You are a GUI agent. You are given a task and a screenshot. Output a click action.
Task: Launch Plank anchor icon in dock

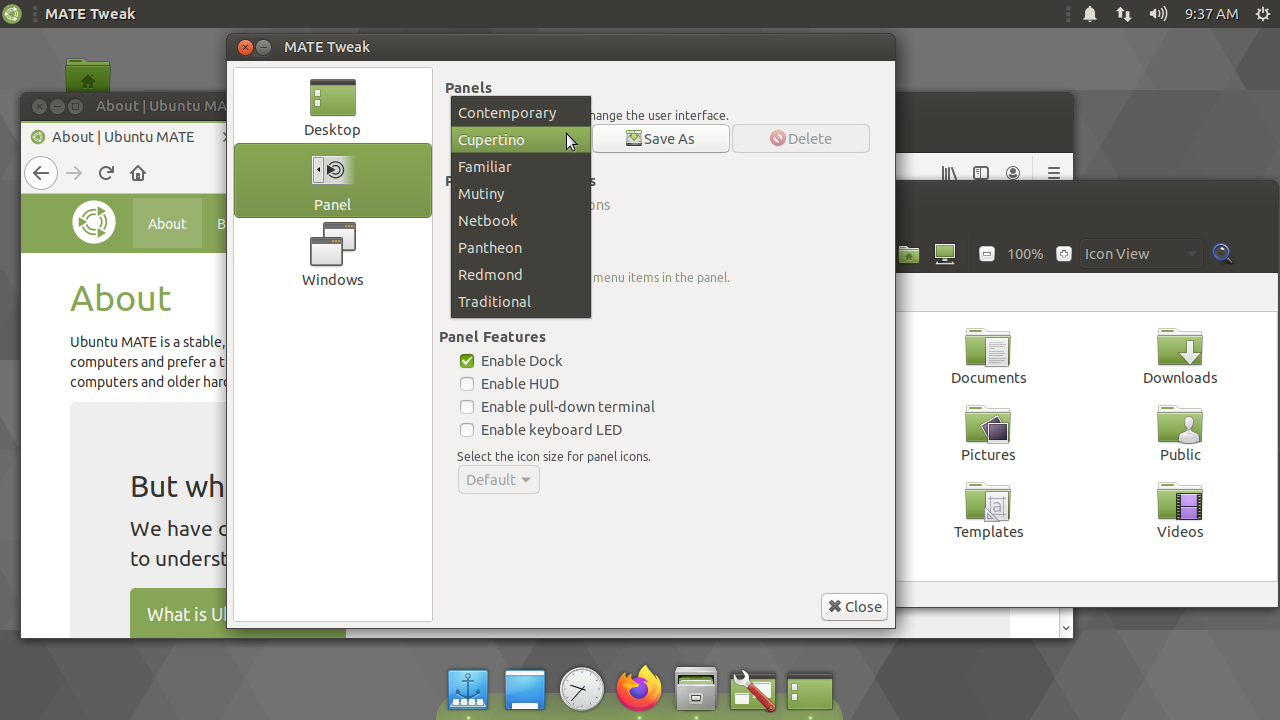[x=468, y=690]
